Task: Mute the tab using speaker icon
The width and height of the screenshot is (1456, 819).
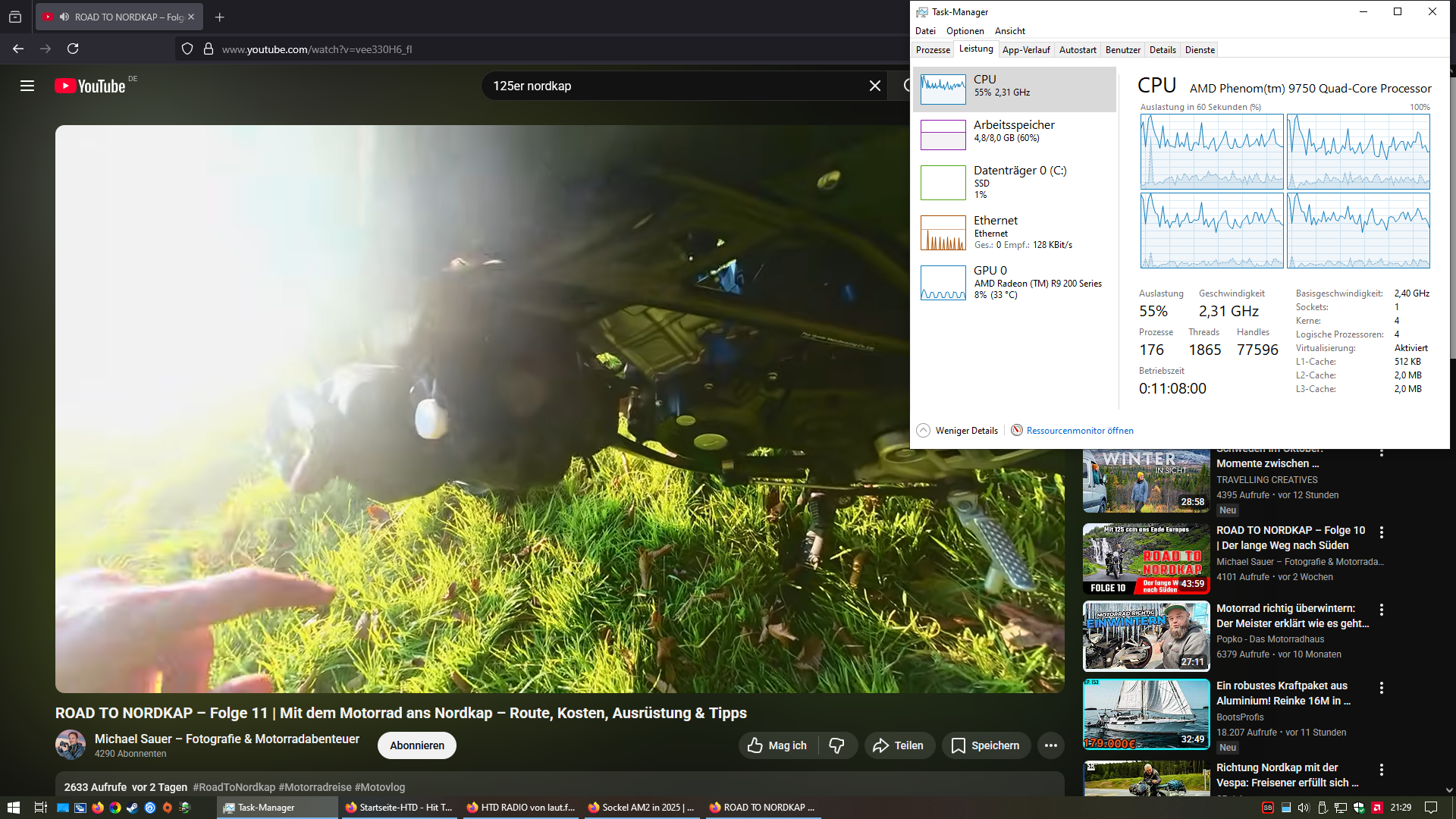Action: pyautogui.click(x=64, y=17)
